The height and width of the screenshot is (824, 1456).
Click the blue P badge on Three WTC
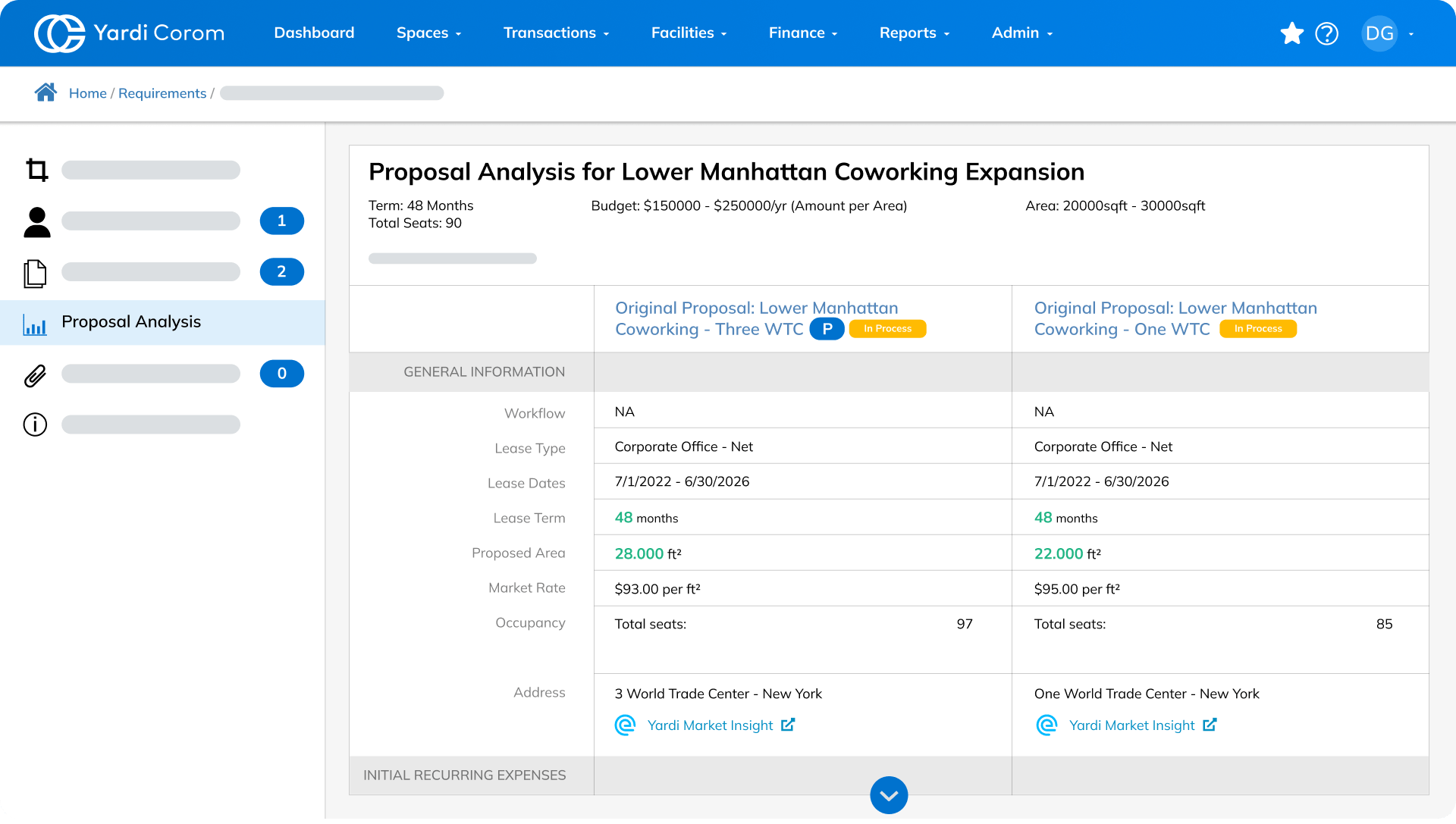[827, 329]
